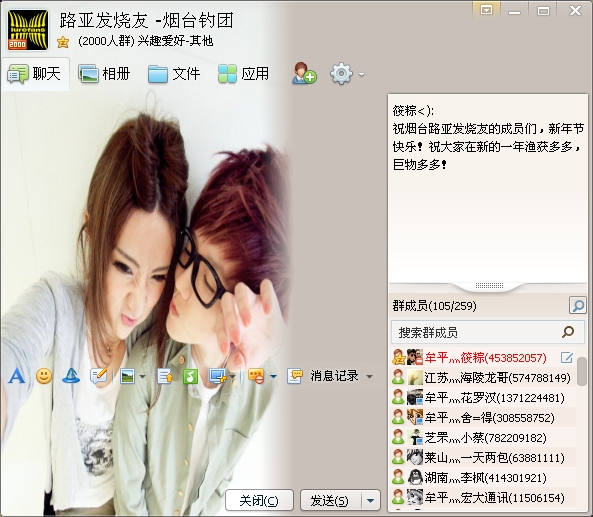Image resolution: width=593 pixels, height=517 pixels.
Task: Open the emoji smiley picker
Action: (44, 376)
